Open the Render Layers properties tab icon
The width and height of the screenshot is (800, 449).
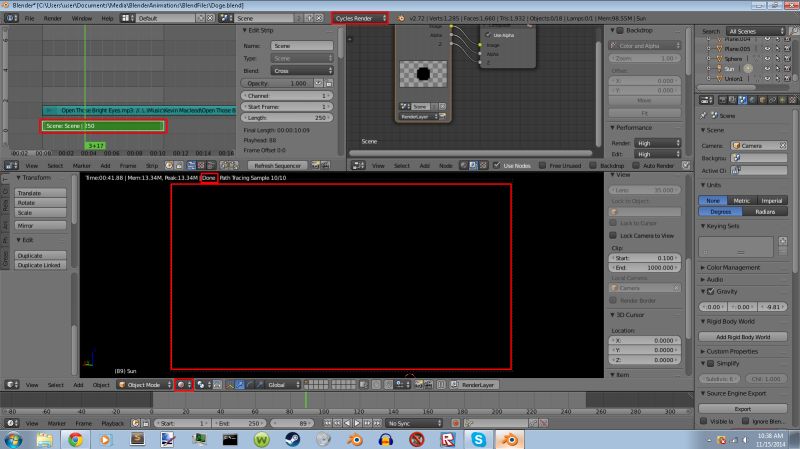pyautogui.click(x=732, y=100)
